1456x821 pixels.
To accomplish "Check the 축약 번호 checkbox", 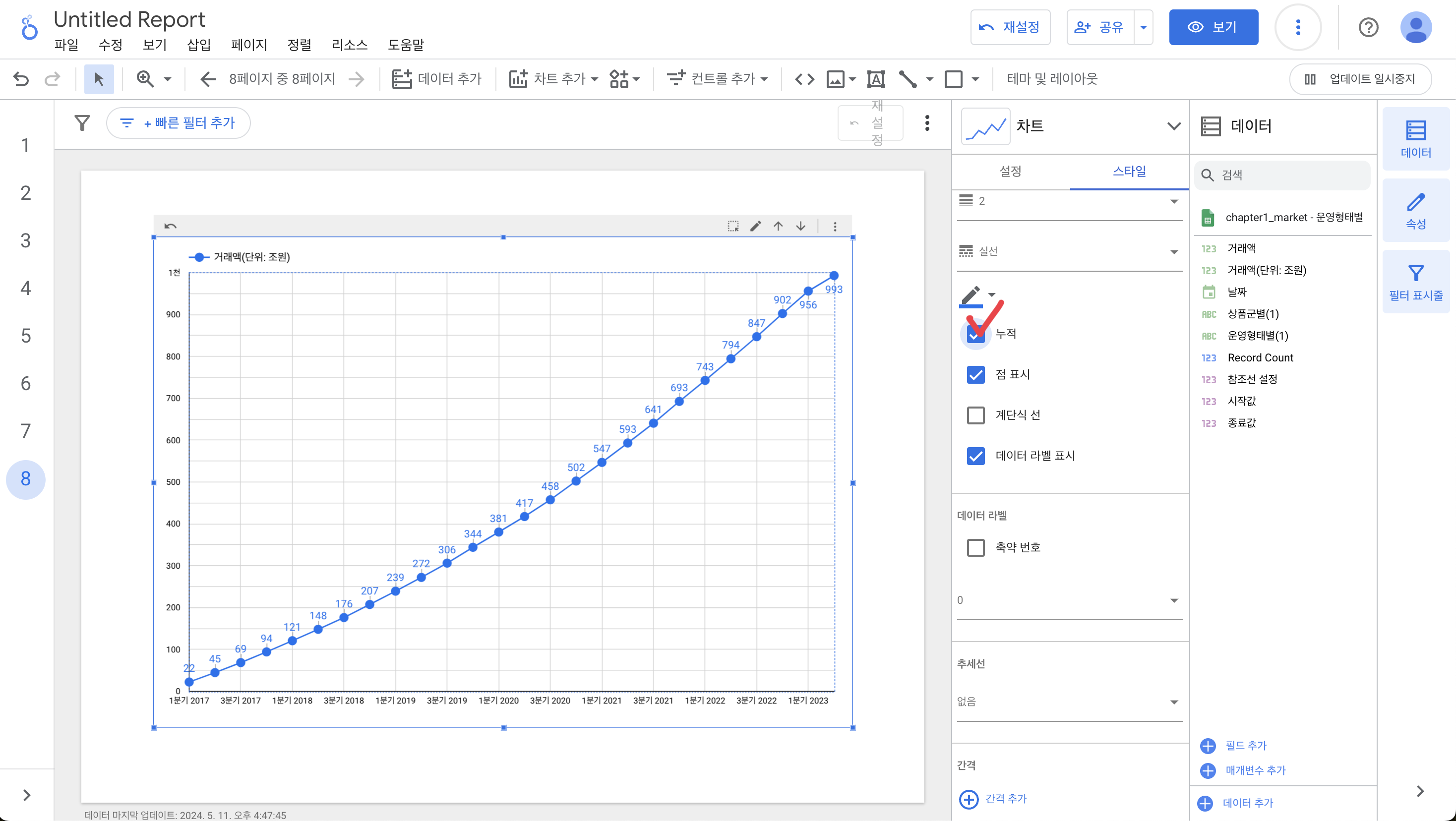I will [975, 547].
